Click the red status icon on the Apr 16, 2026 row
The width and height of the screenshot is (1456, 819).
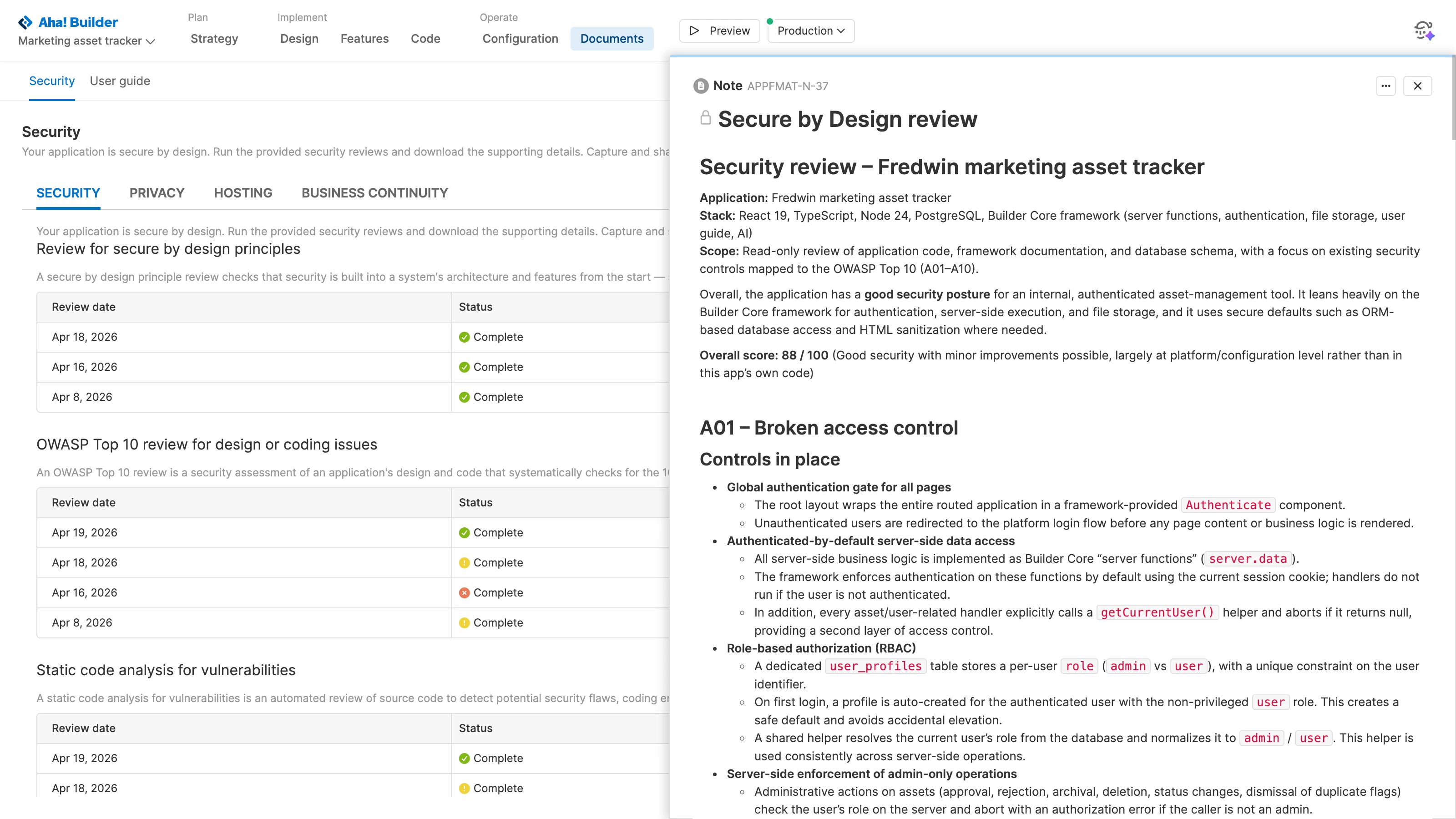[464, 592]
